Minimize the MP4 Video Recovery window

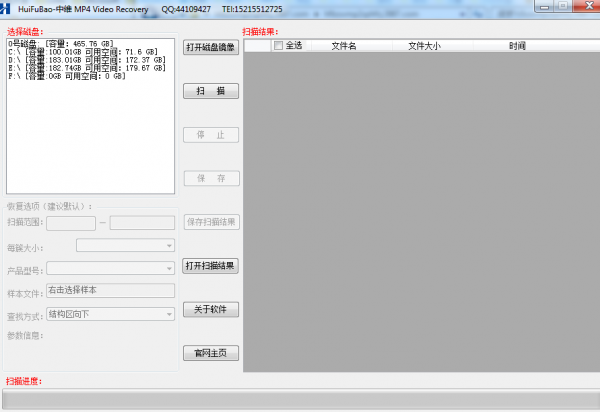(544, 6)
